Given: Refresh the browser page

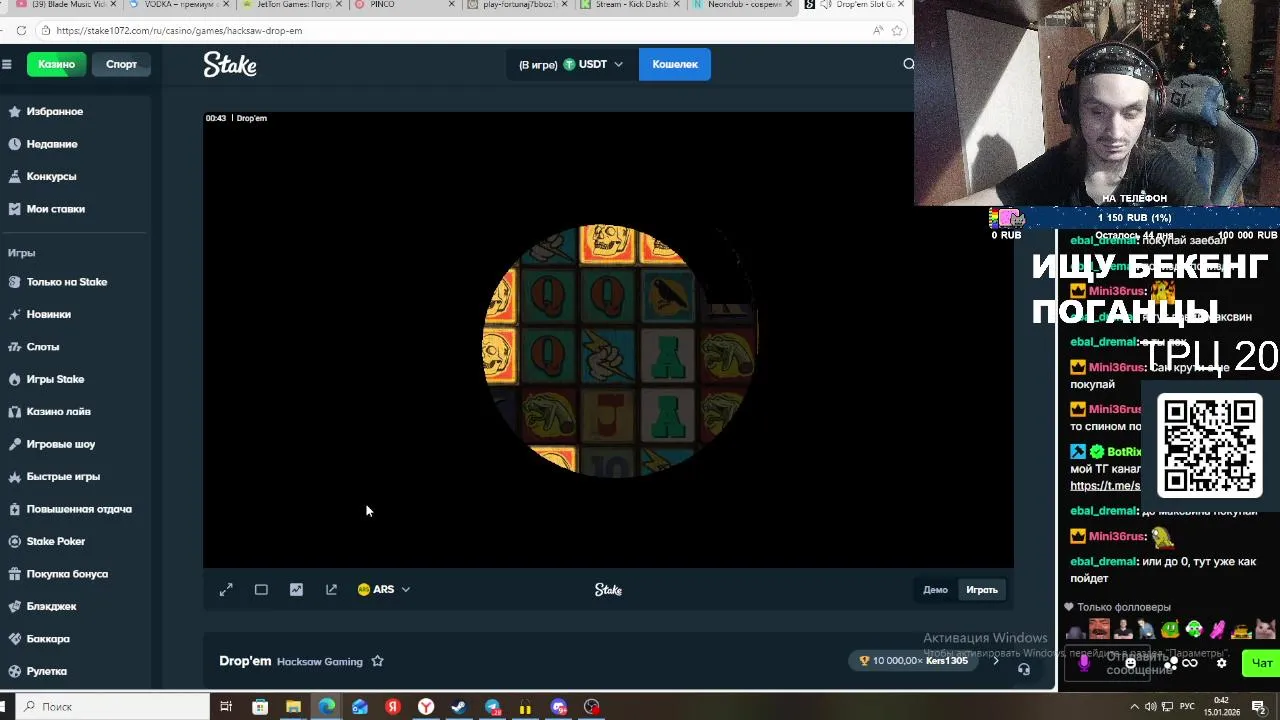Looking at the screenshot, I should pos(21,30).
